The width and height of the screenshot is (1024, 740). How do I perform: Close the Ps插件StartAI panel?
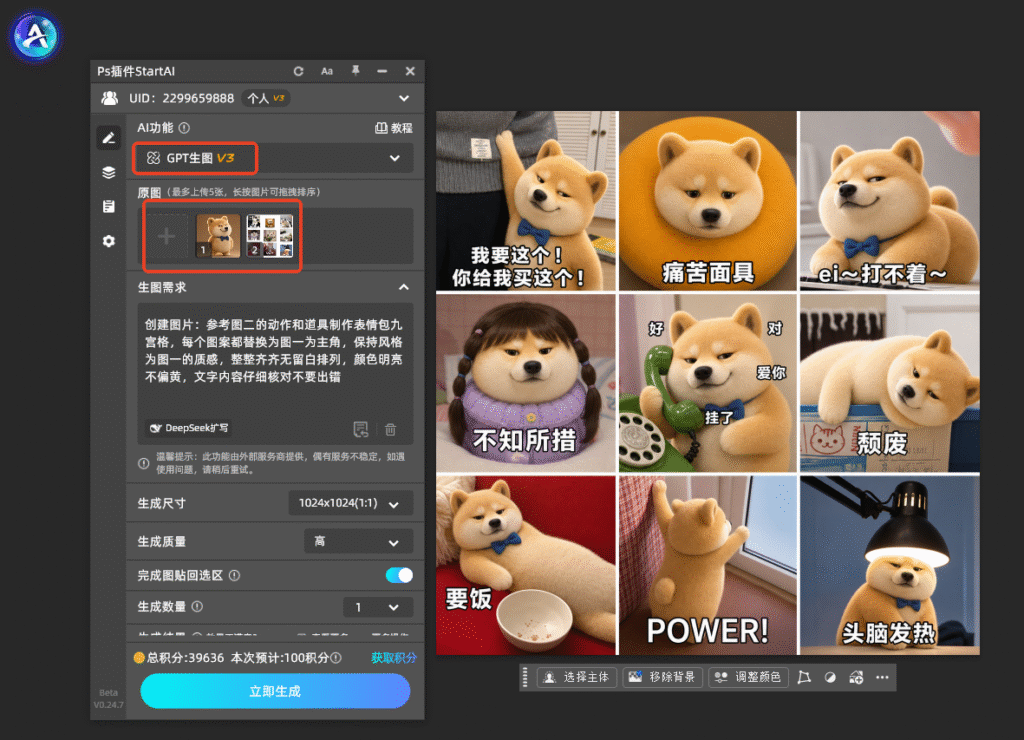click(410, 71)
